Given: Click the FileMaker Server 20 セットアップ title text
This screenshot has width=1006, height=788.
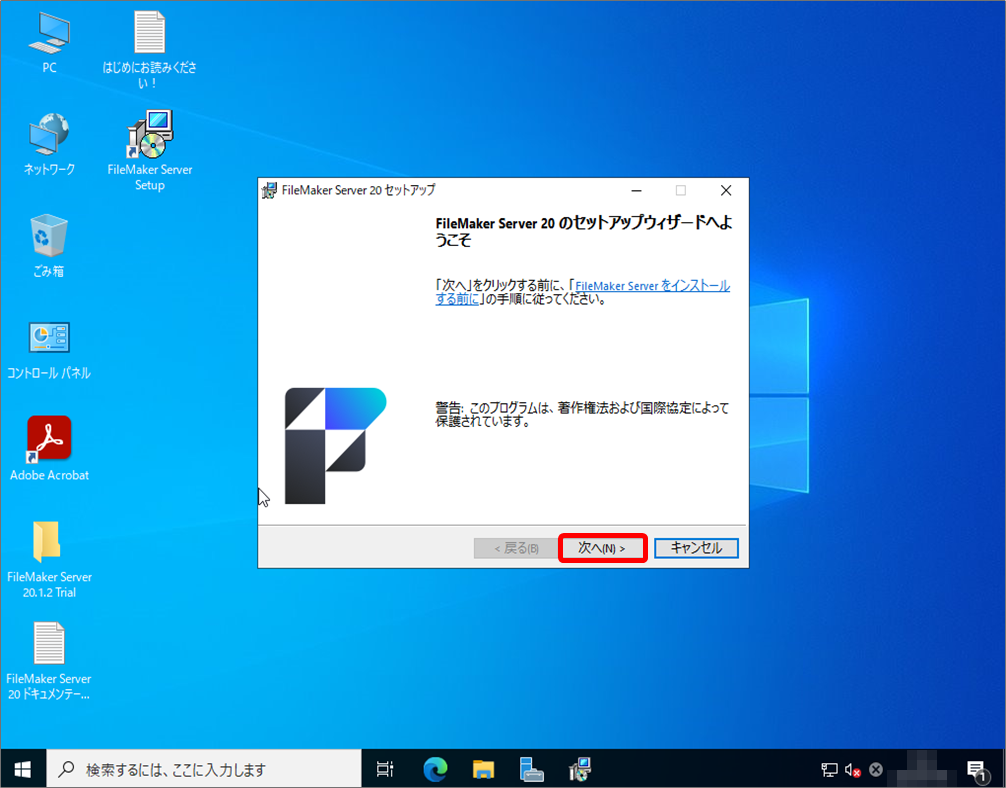Looking at the screenshot, I should pyautogui.click(x=358, y=190).
